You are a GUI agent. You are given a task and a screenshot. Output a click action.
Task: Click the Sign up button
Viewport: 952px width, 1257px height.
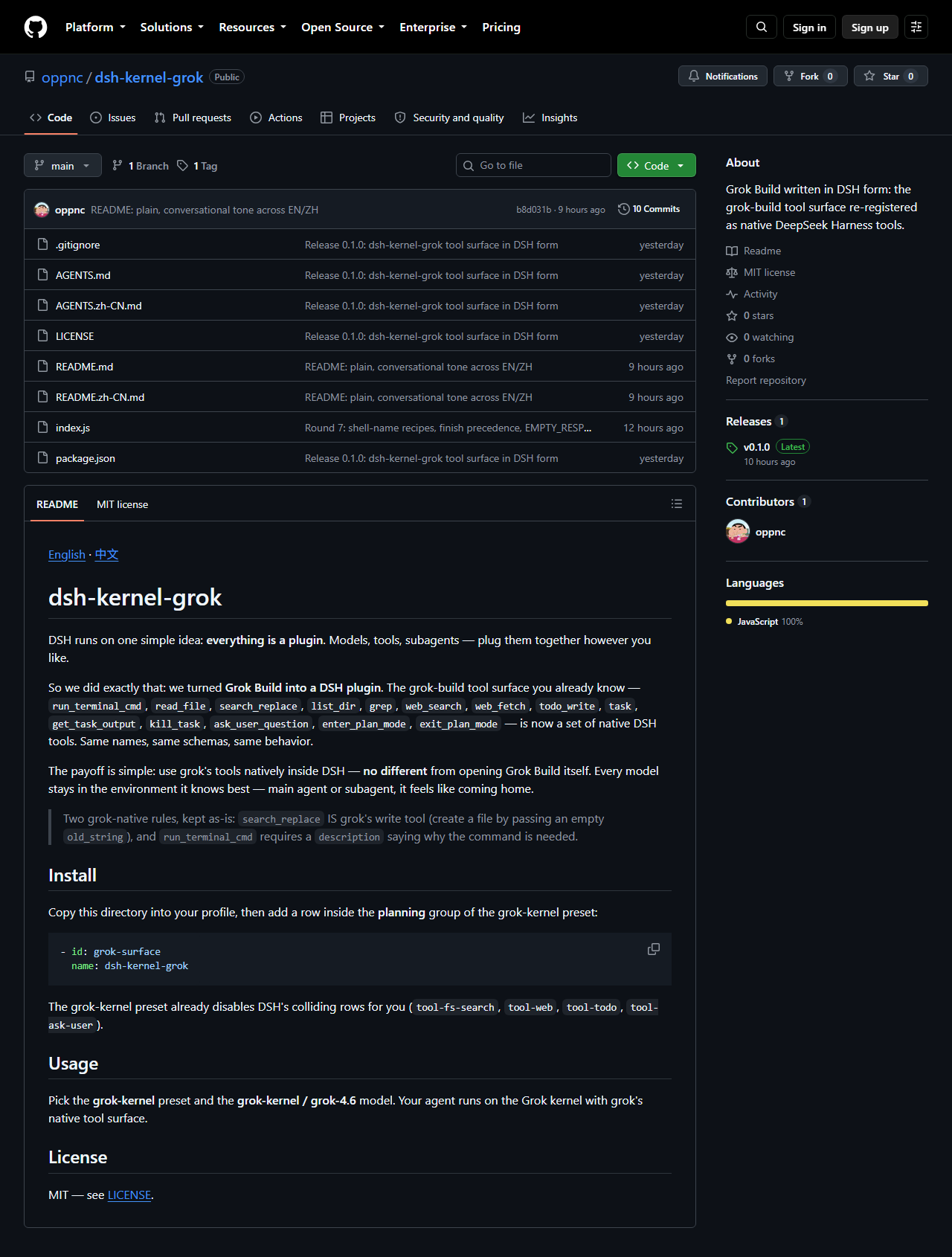(x=870, y=27)
